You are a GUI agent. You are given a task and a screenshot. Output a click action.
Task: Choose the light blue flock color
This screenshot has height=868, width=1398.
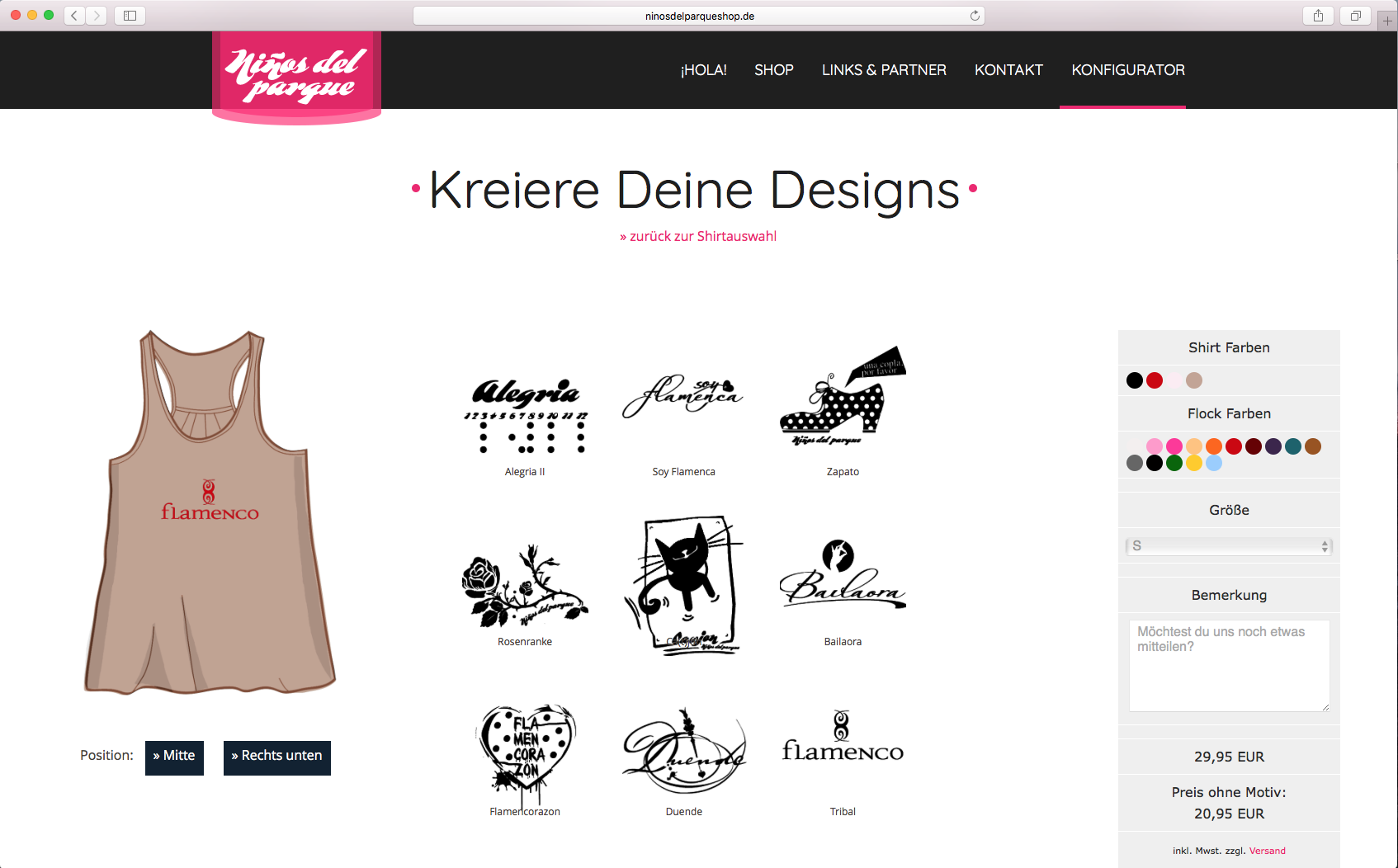[1214, 463]
